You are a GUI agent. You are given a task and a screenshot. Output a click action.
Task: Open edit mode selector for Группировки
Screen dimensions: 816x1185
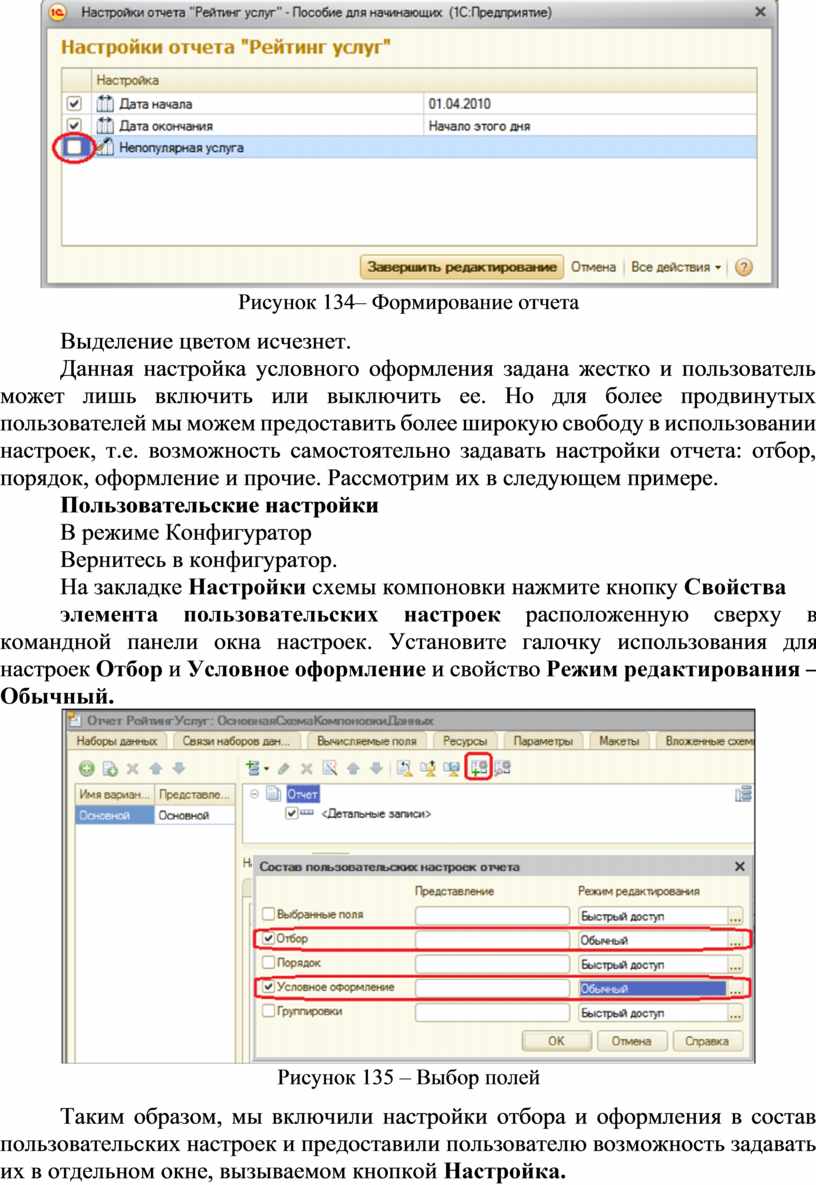[735, 1013]
